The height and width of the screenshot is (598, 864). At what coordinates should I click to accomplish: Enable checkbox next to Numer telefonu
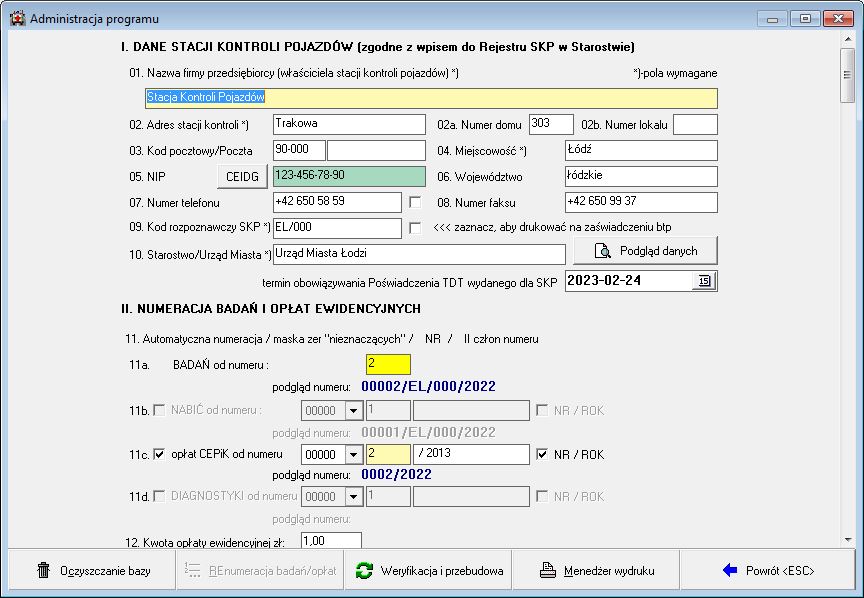(x=415, y=202)
